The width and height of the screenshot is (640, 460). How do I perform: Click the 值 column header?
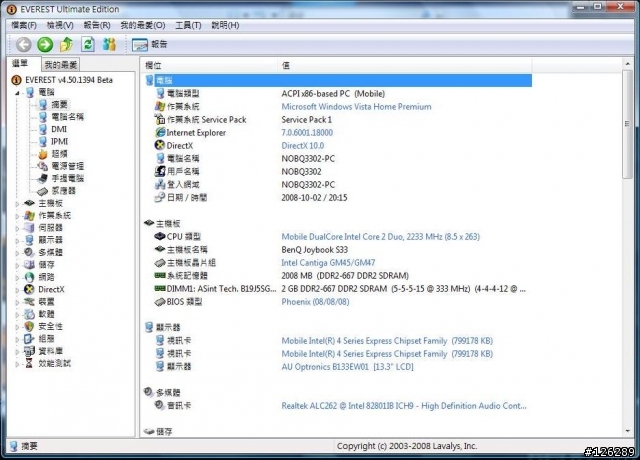tap(405, 65)
